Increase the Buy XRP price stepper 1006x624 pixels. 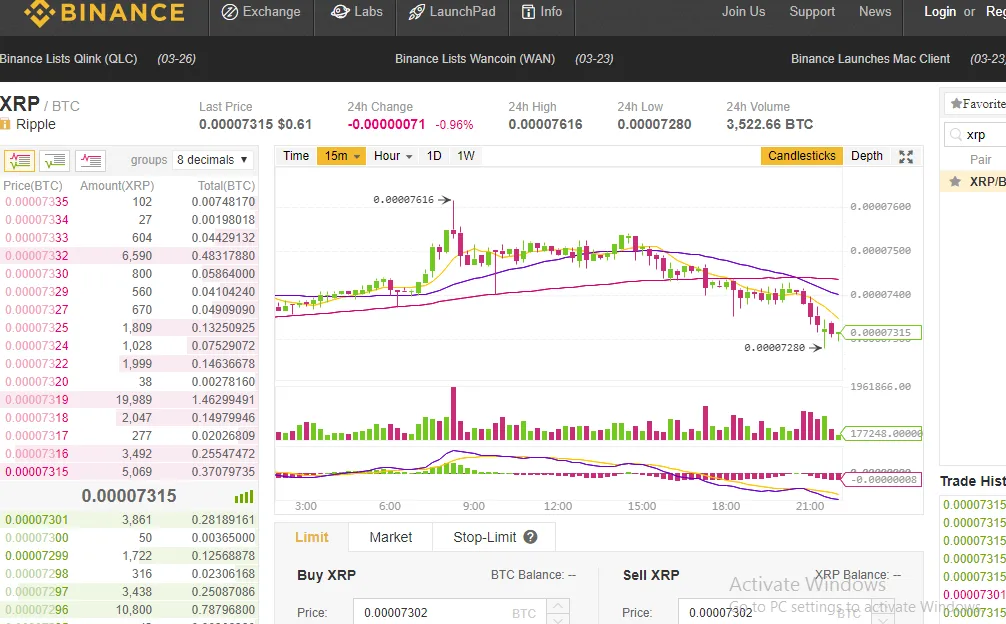click(x=558, y=605)
